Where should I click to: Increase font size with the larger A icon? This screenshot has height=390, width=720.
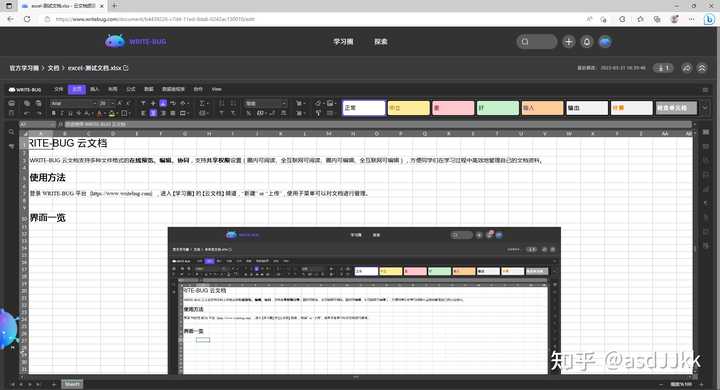(x=119, y=103)
